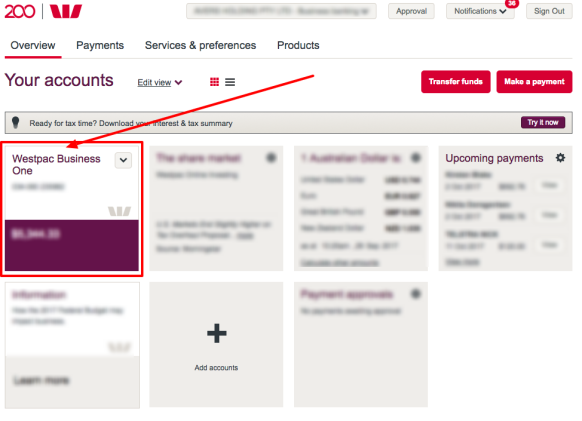Open options on the share market tile
Viewport: 582px width, 421px height.
271,158
